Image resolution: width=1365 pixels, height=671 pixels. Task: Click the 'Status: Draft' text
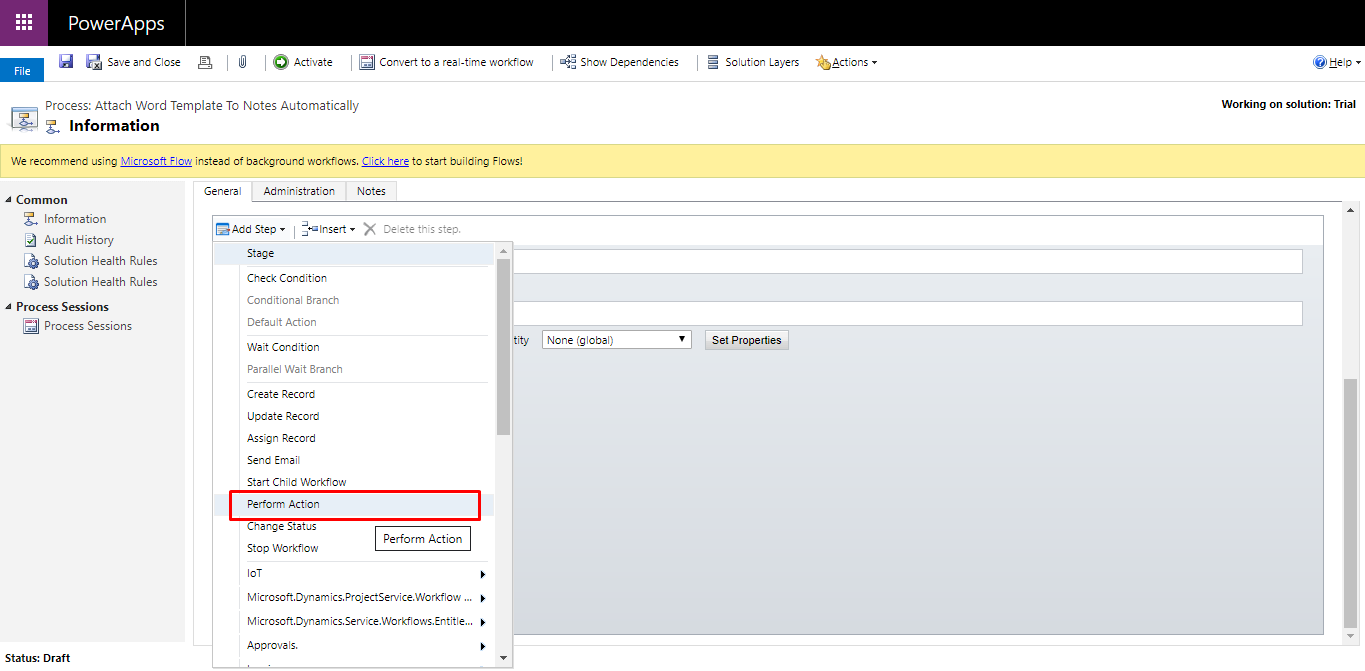37,658
